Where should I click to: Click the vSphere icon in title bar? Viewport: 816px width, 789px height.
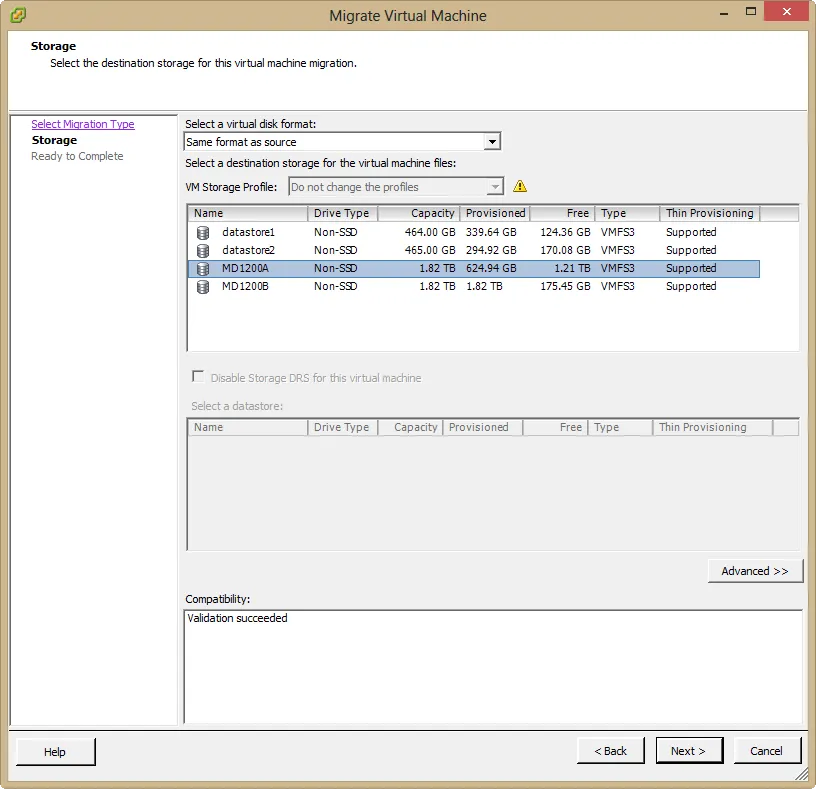(x=17, y=15)
